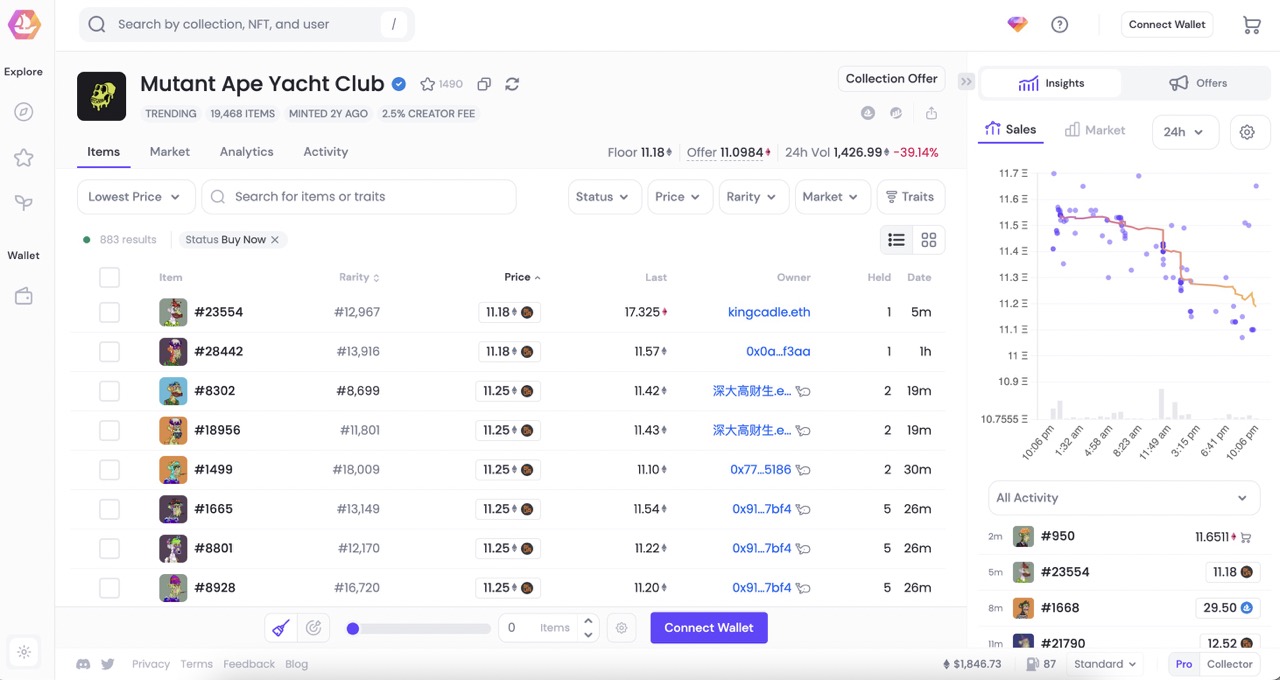Open the Discord icon in the footer
Viewport: 1280px width, 680px height.
[x=83, y=663]
